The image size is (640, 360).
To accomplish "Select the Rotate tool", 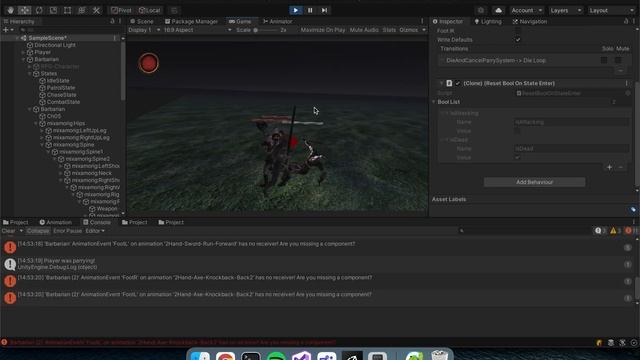I will pyautogui.click(x=39, y=10).
